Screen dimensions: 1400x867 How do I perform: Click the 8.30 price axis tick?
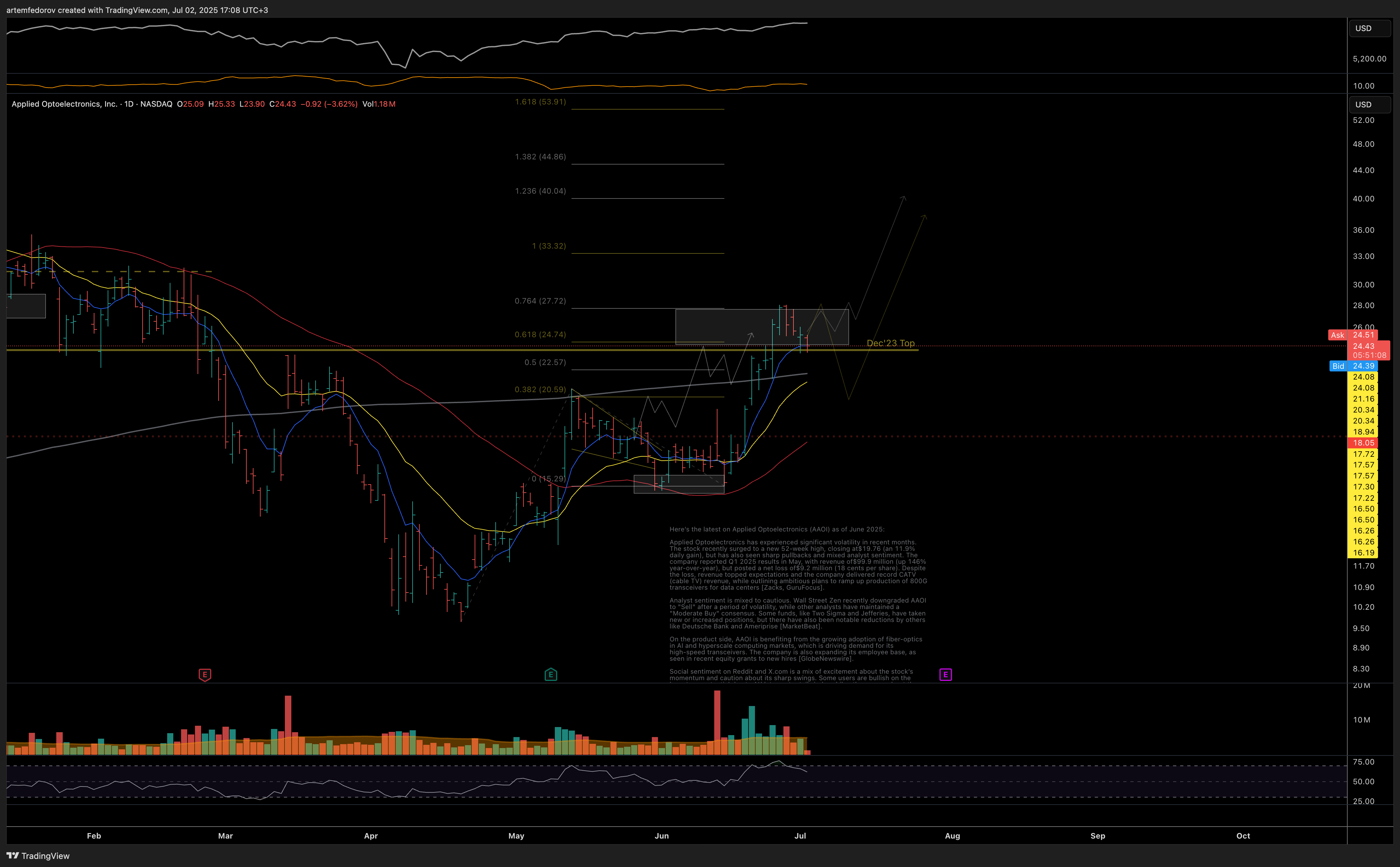[x=1362, y=669]
